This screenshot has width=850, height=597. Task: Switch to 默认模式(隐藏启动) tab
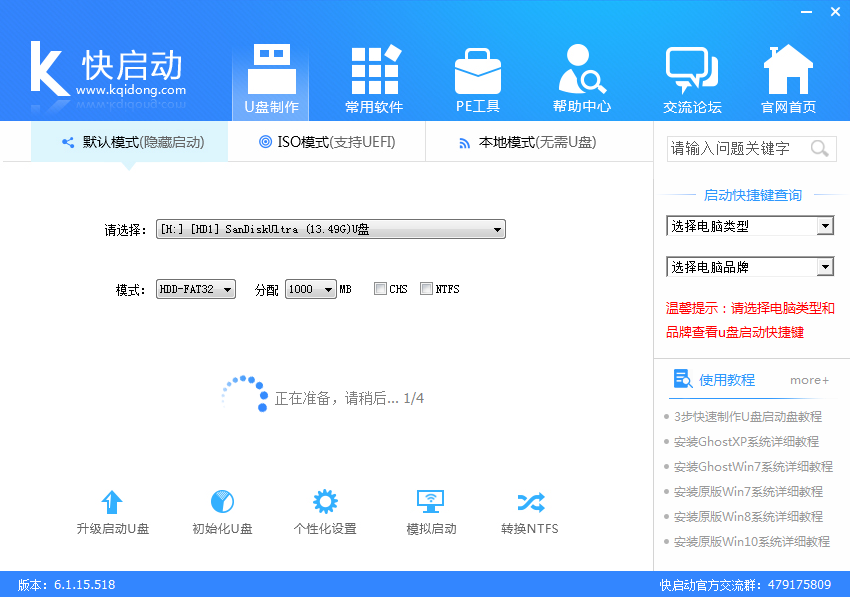coord(130,142)
